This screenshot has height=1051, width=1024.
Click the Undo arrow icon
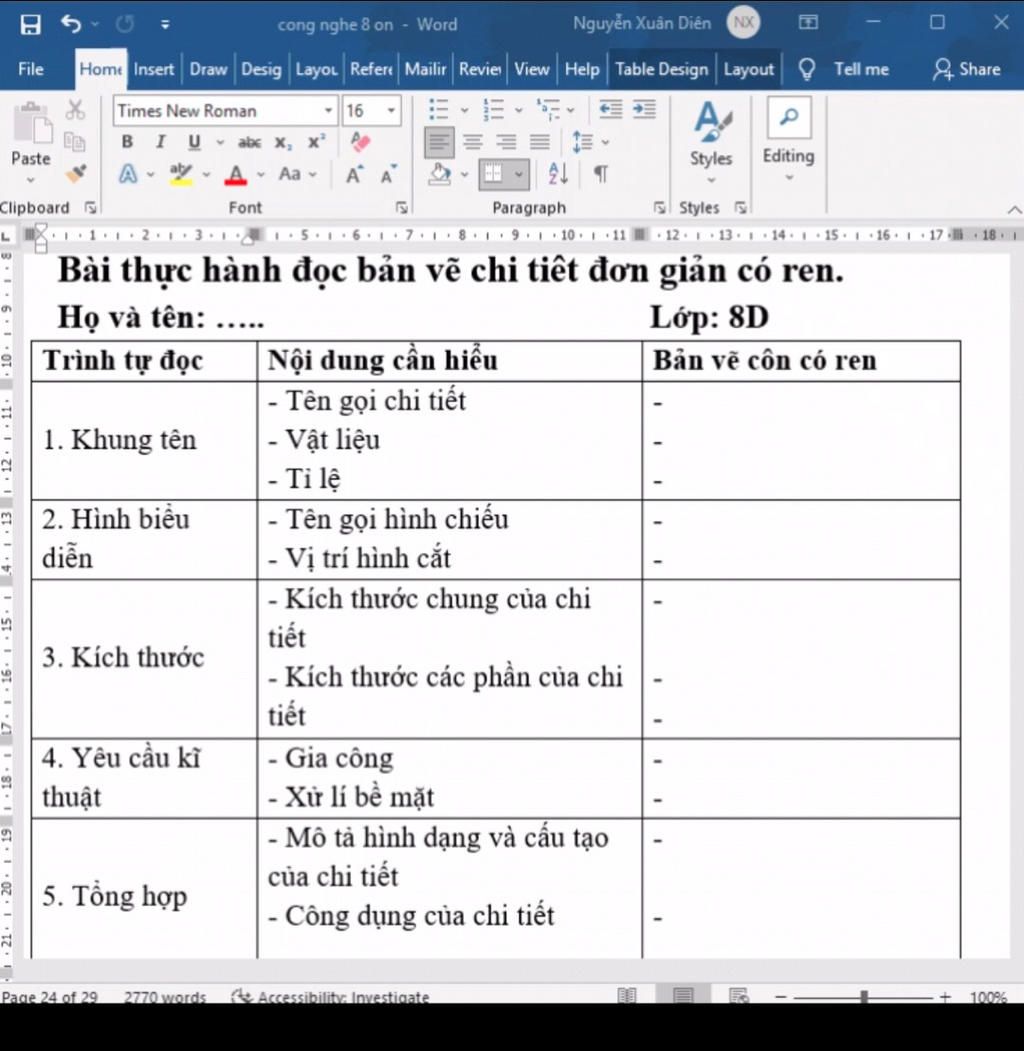tap(71, 24)
